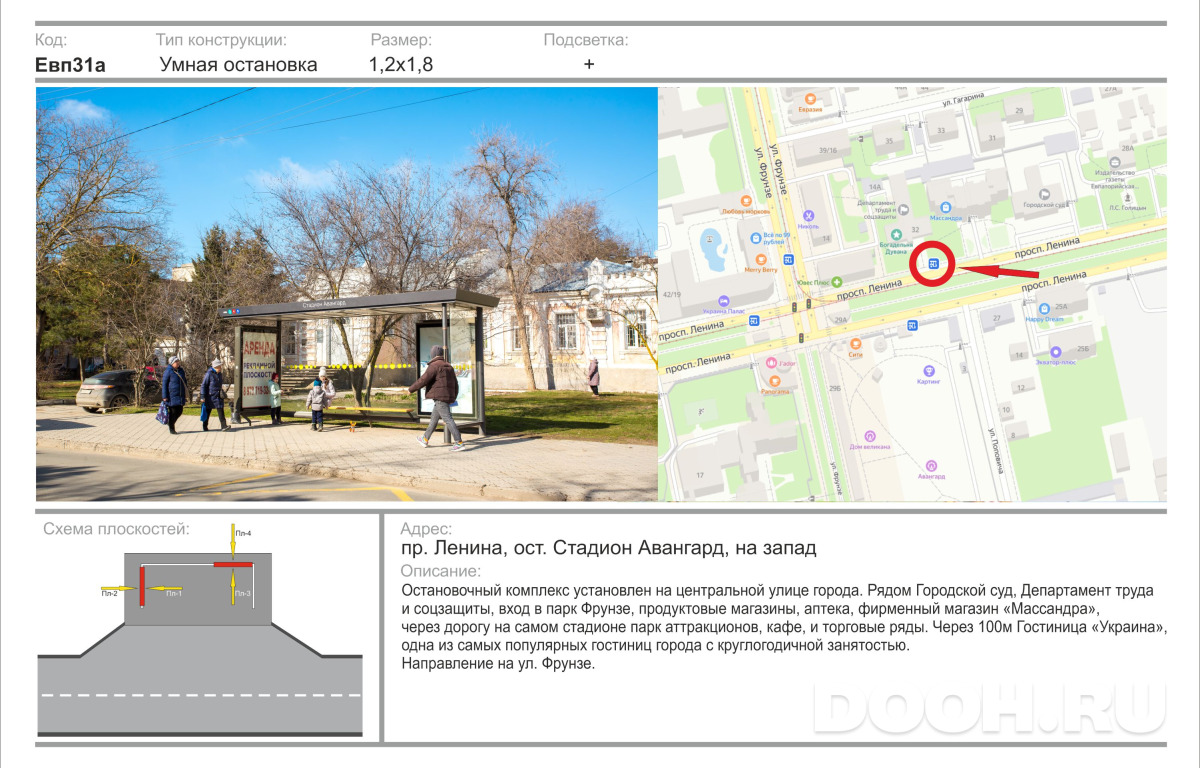Click the Размер label

[401, 41]
